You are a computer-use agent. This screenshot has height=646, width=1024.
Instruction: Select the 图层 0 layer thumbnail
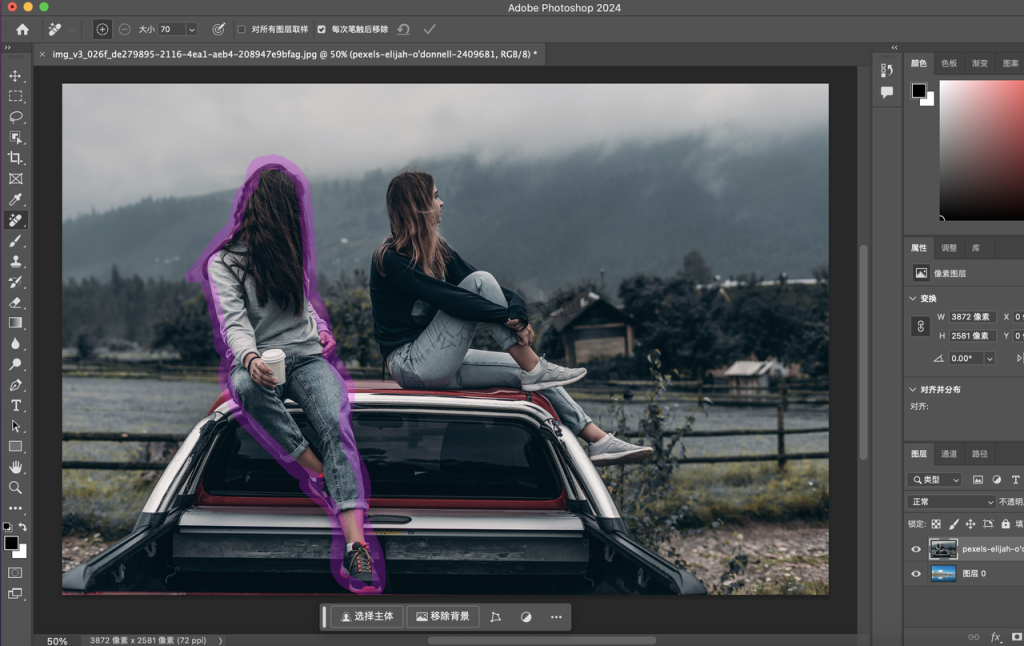point(943,573)
